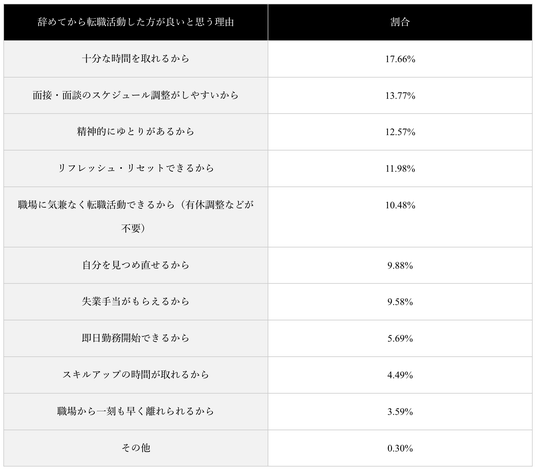Click the 11.98% percentage
Image resolution: width=536 pixels, height=469 pixels.
click(x=400, y=169)
